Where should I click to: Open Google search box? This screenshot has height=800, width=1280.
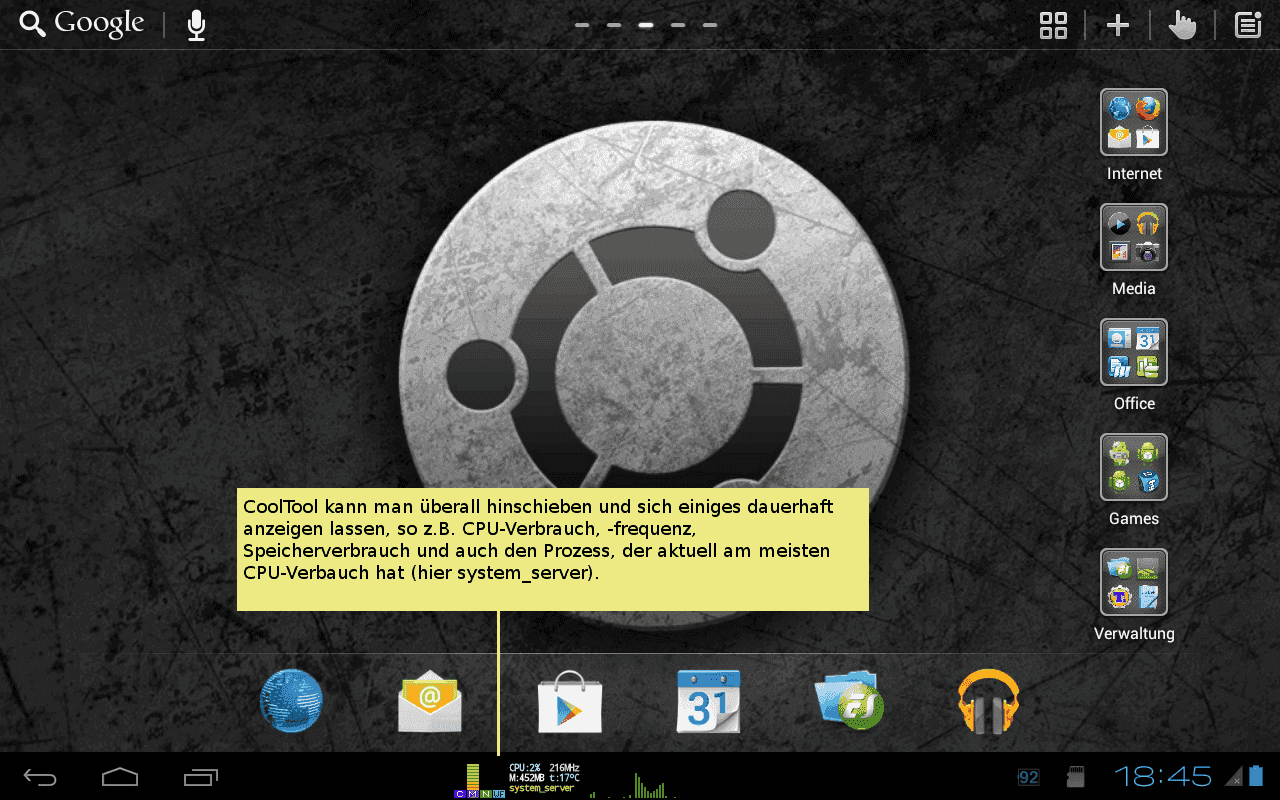[x=82, y=24]
